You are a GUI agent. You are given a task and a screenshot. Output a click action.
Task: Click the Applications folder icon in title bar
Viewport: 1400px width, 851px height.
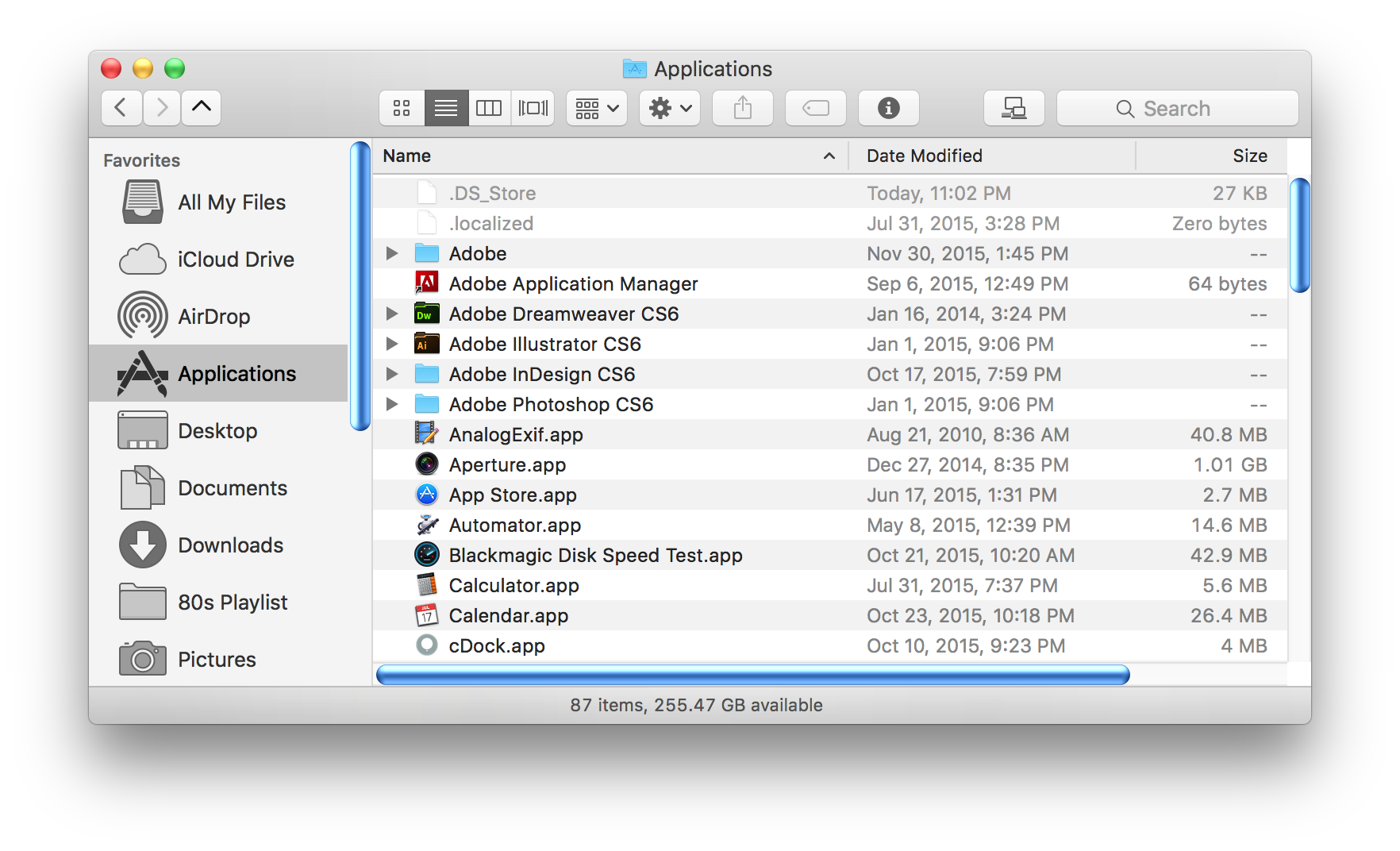(x=635, y=68)
